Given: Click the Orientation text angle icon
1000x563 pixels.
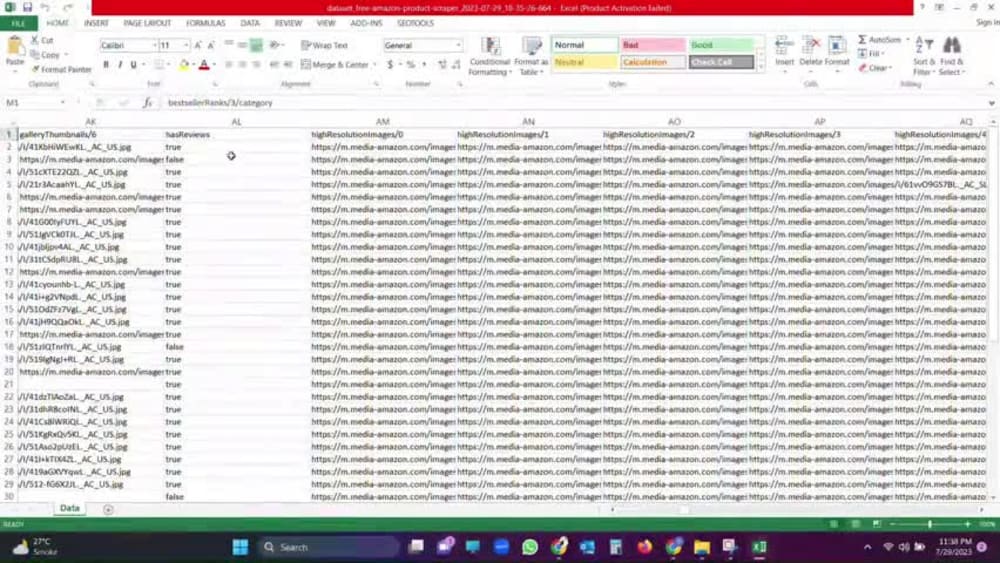Looking at the screenshot, I should point(274,45).
